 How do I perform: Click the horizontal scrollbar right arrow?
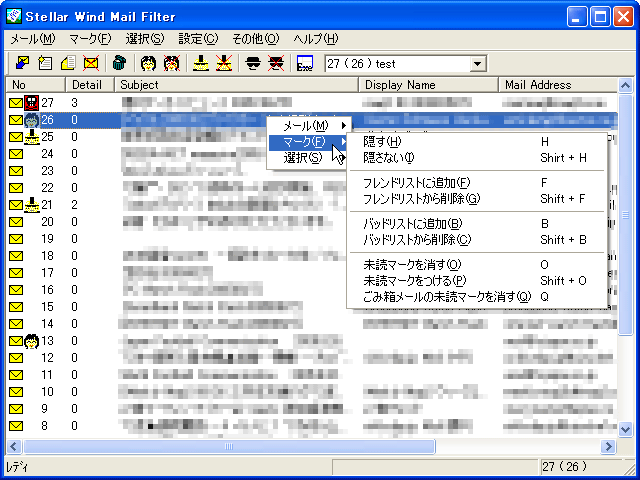tap(608, 447)
